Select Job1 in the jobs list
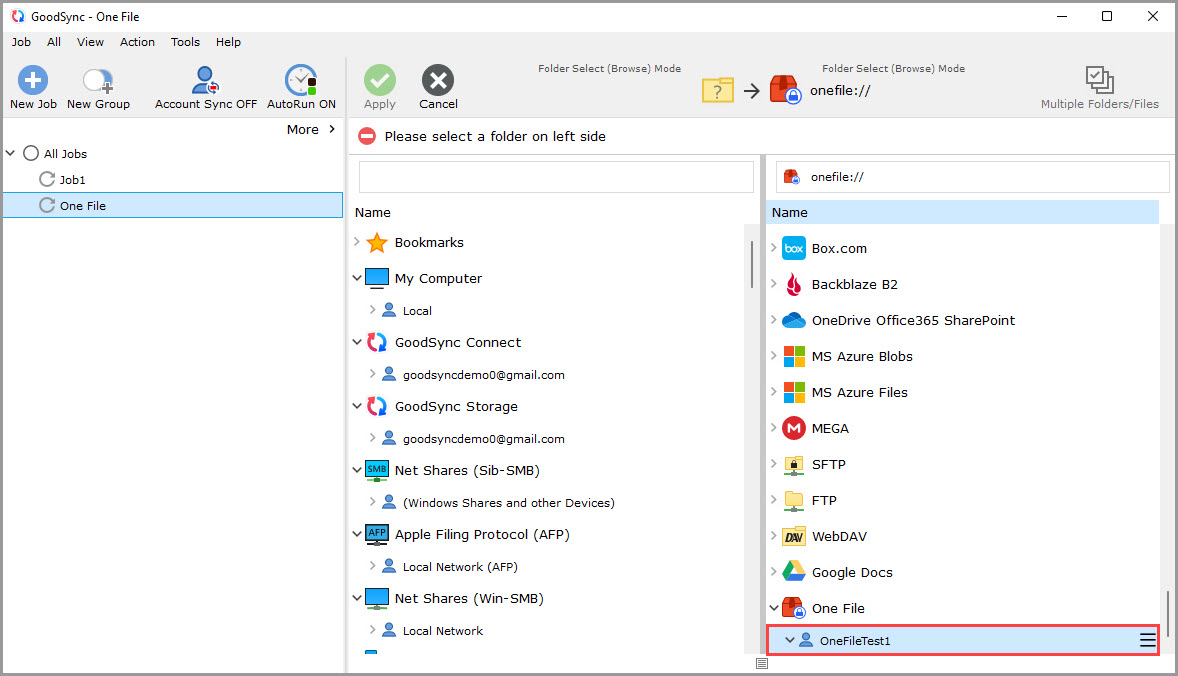This screenshot has width=1178, height=676. tap(72, 180)
